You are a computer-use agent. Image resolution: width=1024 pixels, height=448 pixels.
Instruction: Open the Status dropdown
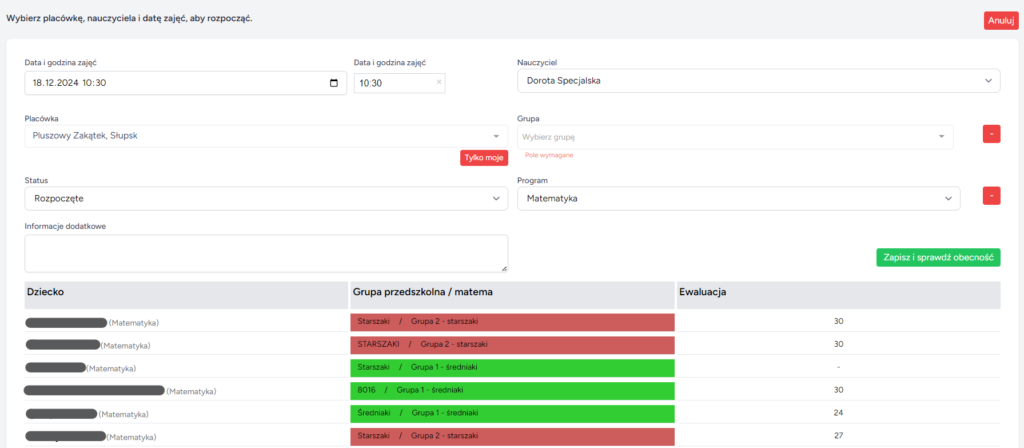[x=266, y=198]
